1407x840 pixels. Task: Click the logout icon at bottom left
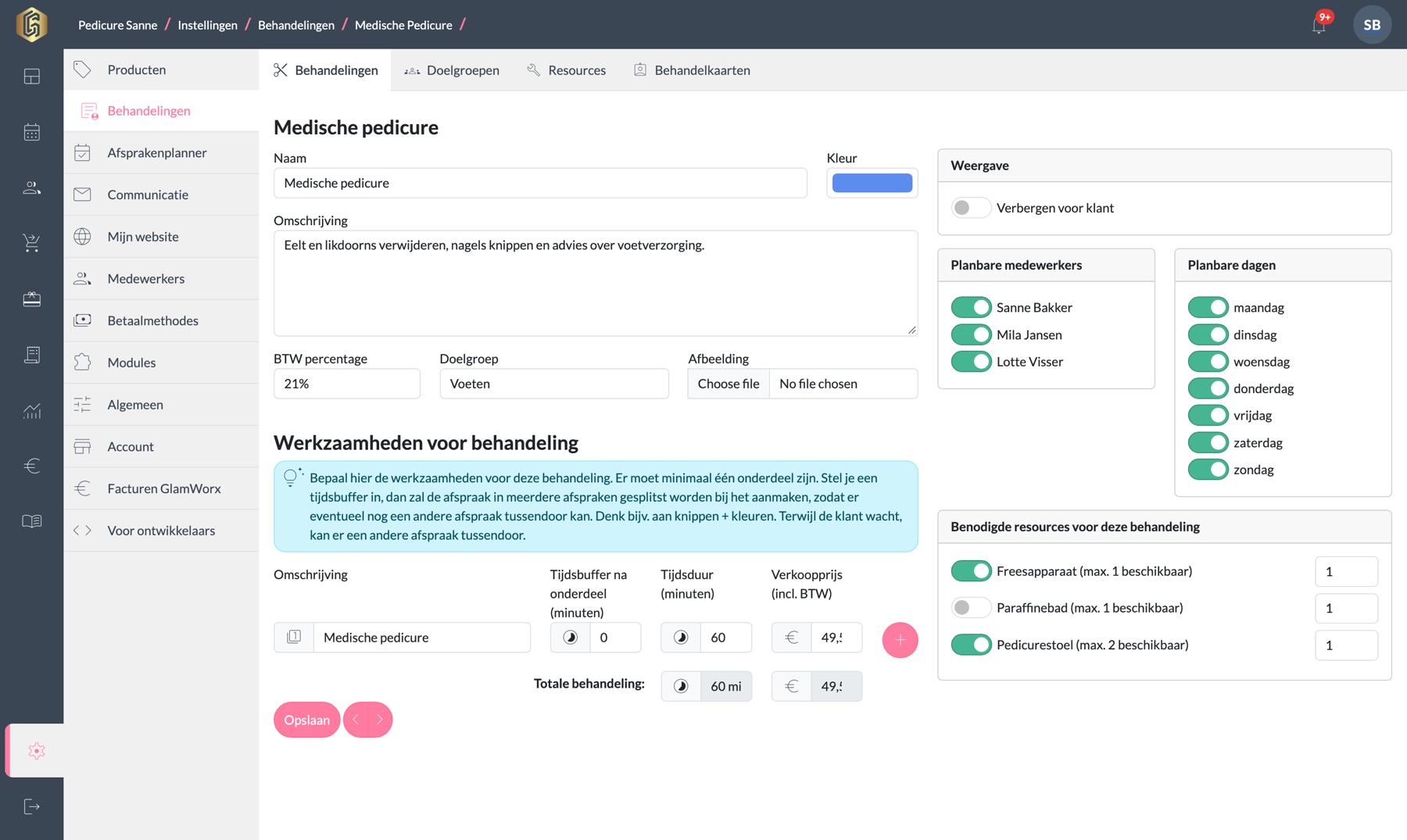pyautogui.click(x=31, y=806)
